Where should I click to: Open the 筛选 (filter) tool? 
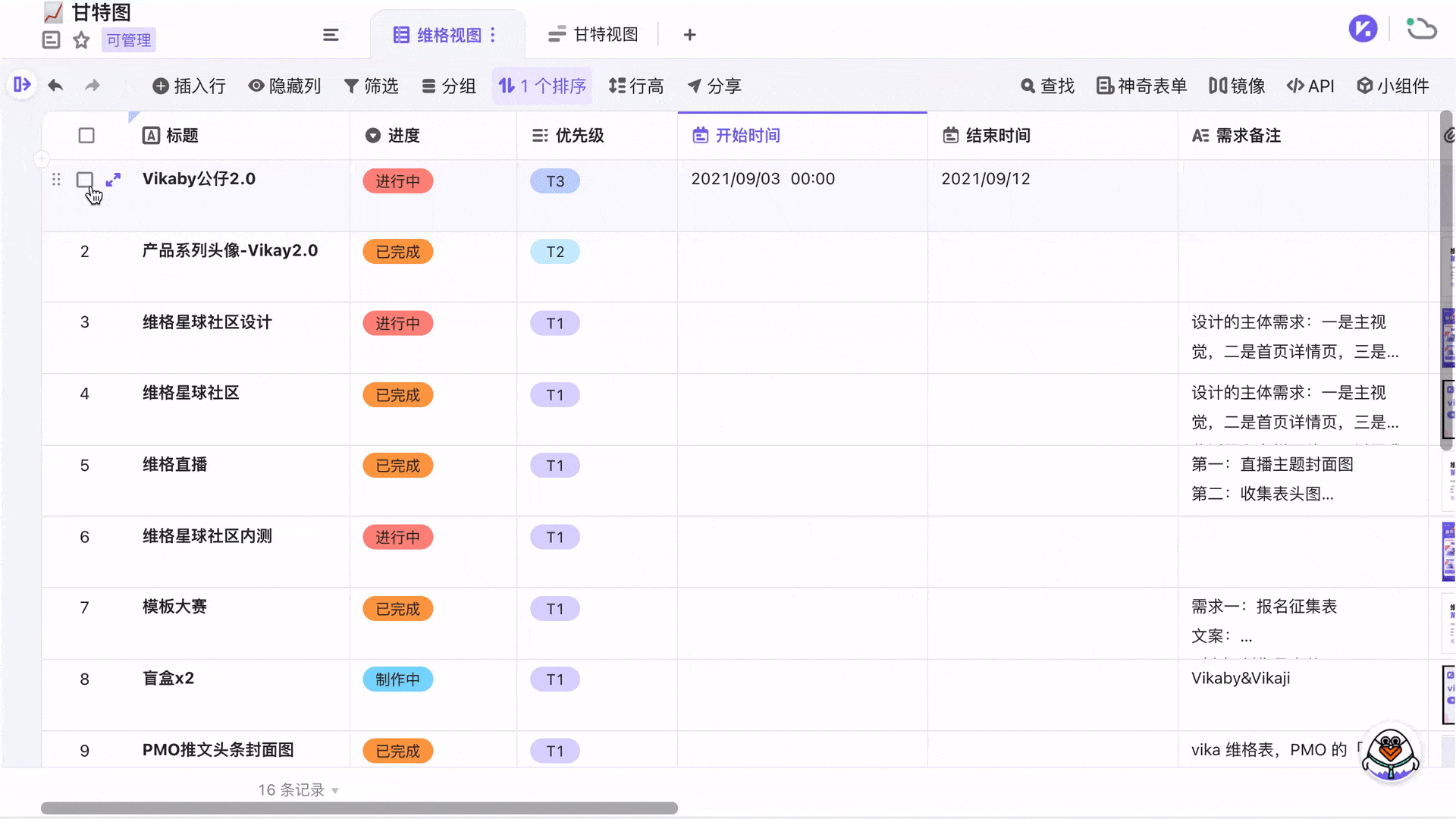tap(371, 86)
